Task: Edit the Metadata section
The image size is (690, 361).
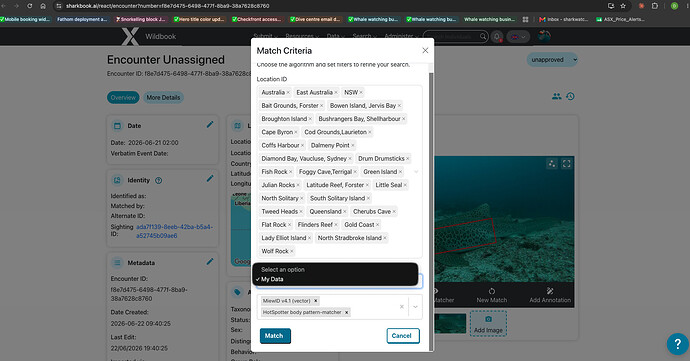Action: pyautogui.click(x=210, y=262)
